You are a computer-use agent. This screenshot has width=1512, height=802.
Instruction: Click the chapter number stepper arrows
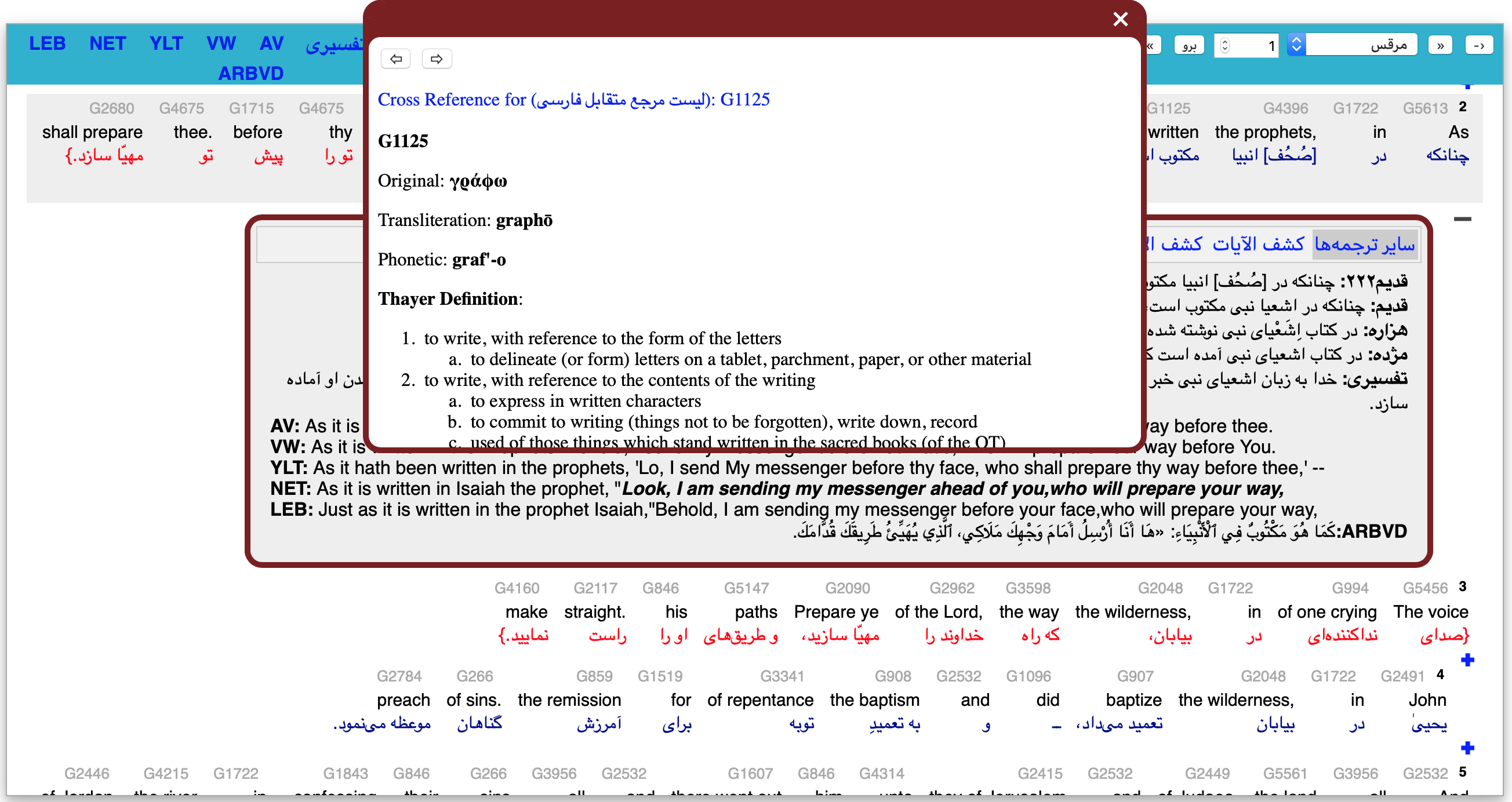coord(1225,45)
